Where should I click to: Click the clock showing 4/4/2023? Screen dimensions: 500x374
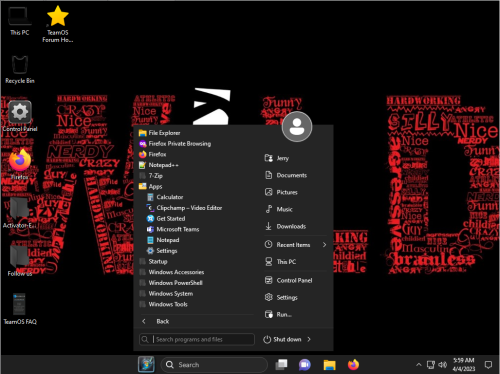(463, 365)
